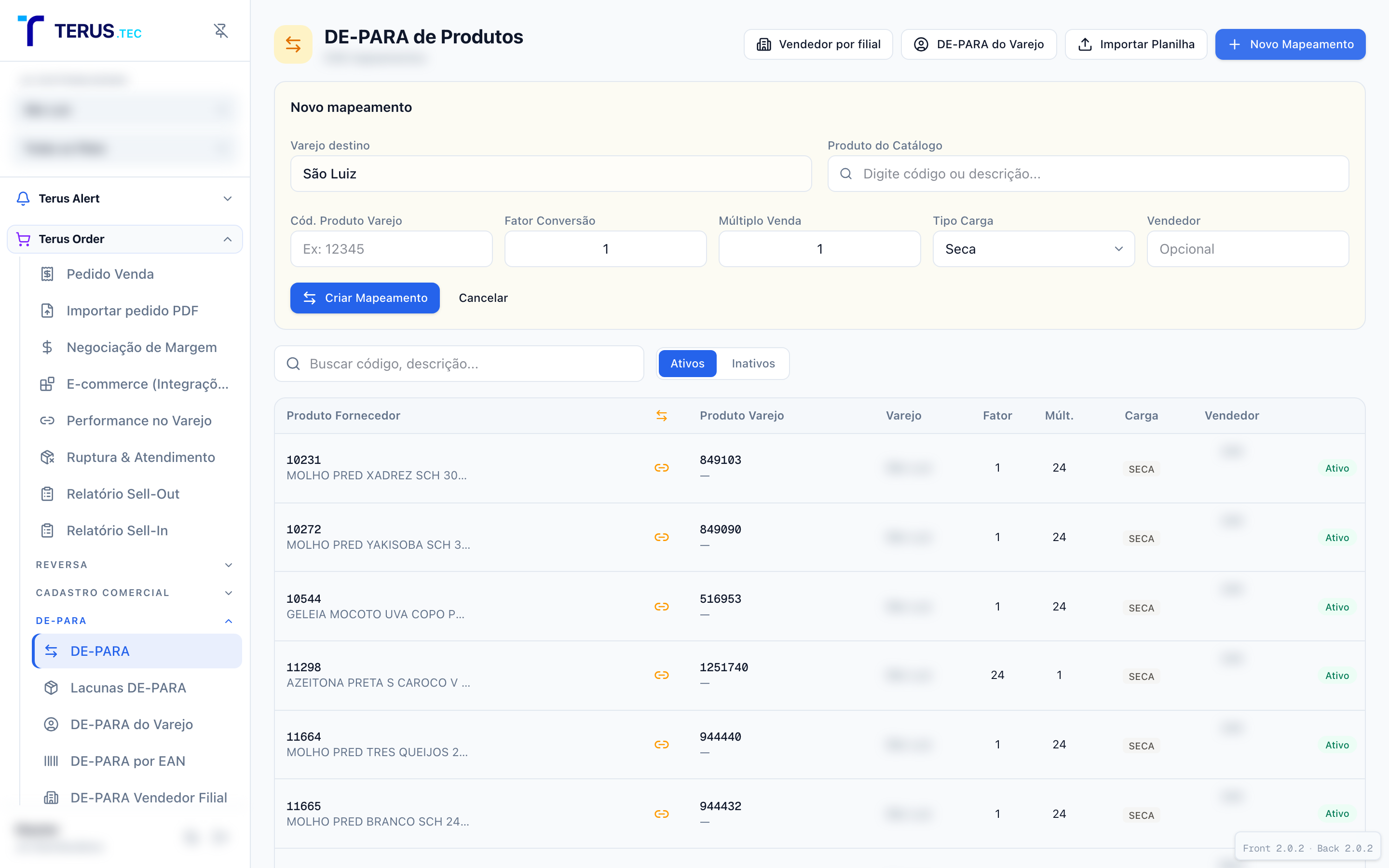The image size is (1389, 868).
Task: Open the Tipo Carga dropdown
Action: (1034, 249)
